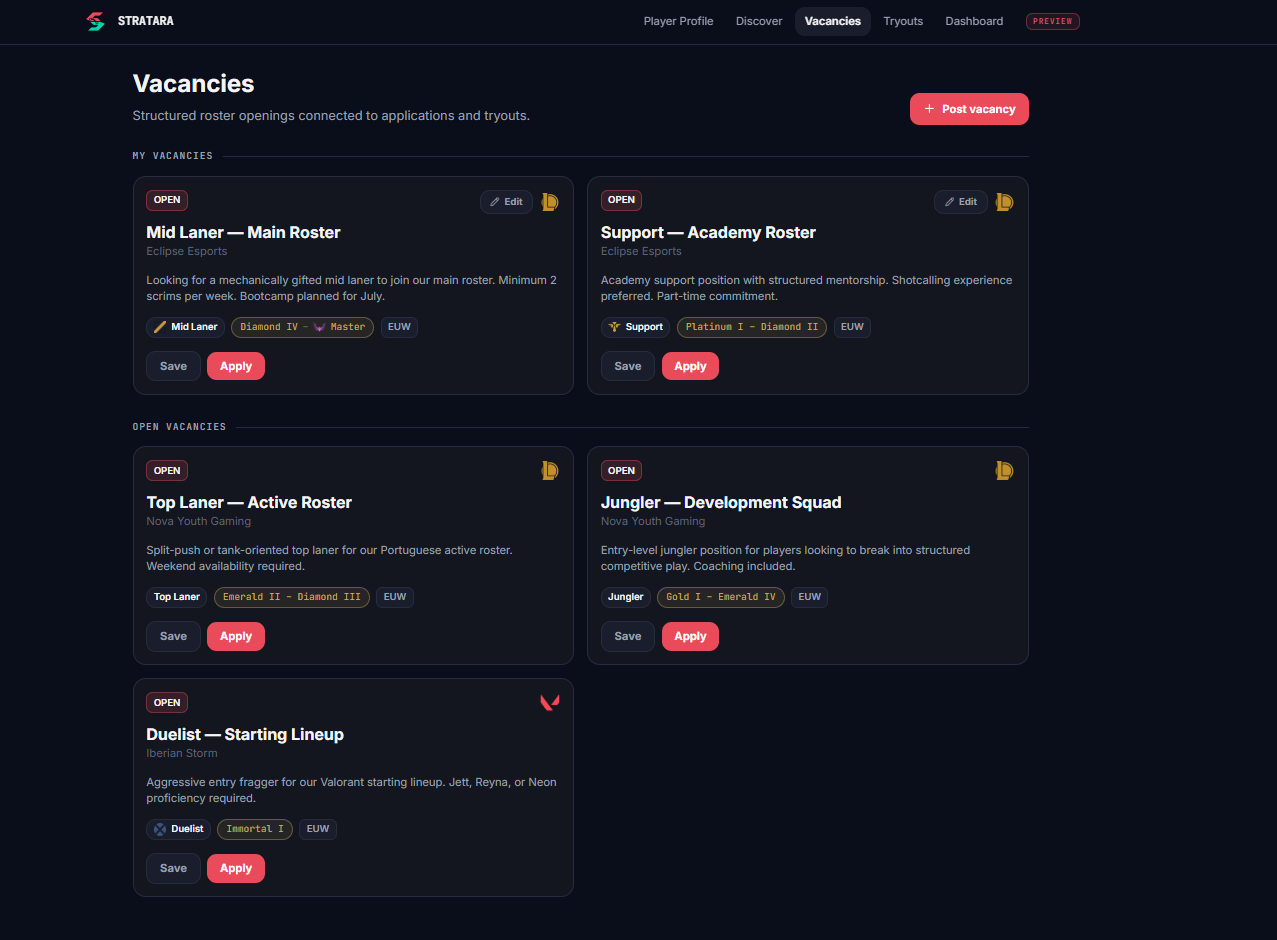Save the Duelist Starting Lineup vacancy
Screen dimensions: 1277x940
(x=173, y=868)
